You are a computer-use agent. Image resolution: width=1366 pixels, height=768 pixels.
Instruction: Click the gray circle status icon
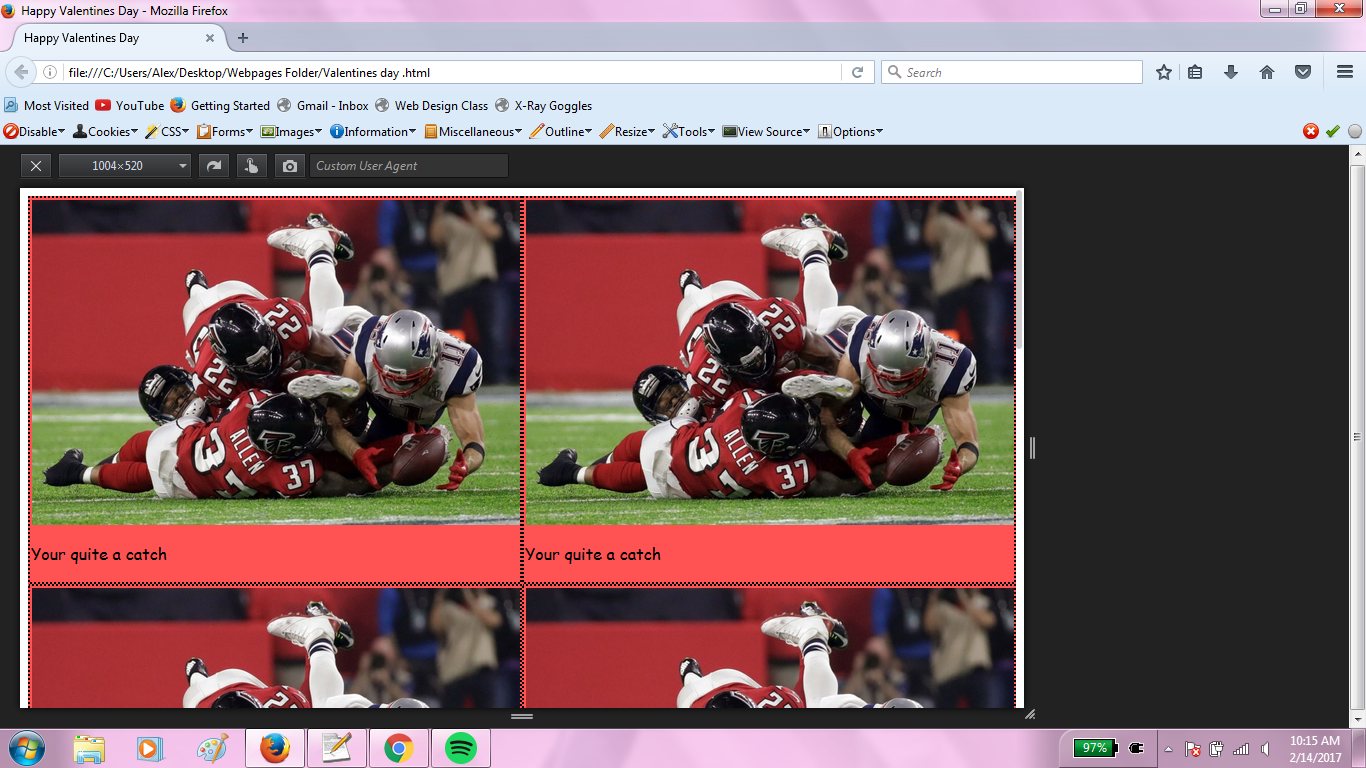pos(1355,131)
